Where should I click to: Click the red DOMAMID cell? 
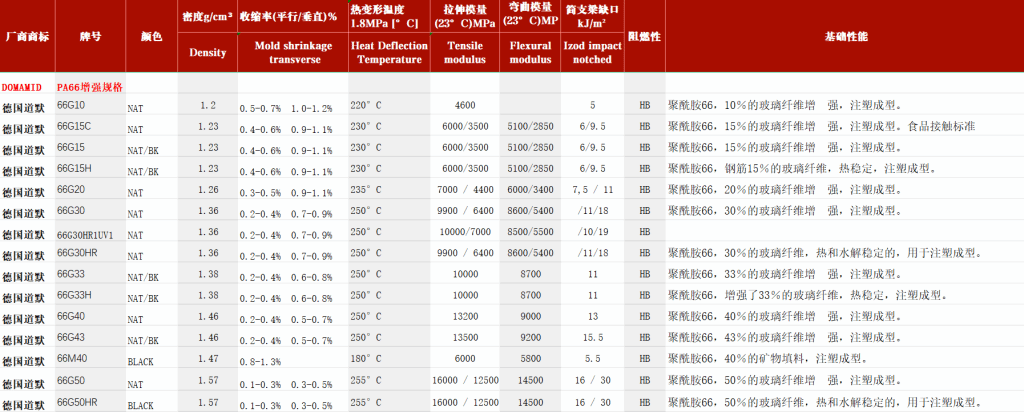[22, 87]
